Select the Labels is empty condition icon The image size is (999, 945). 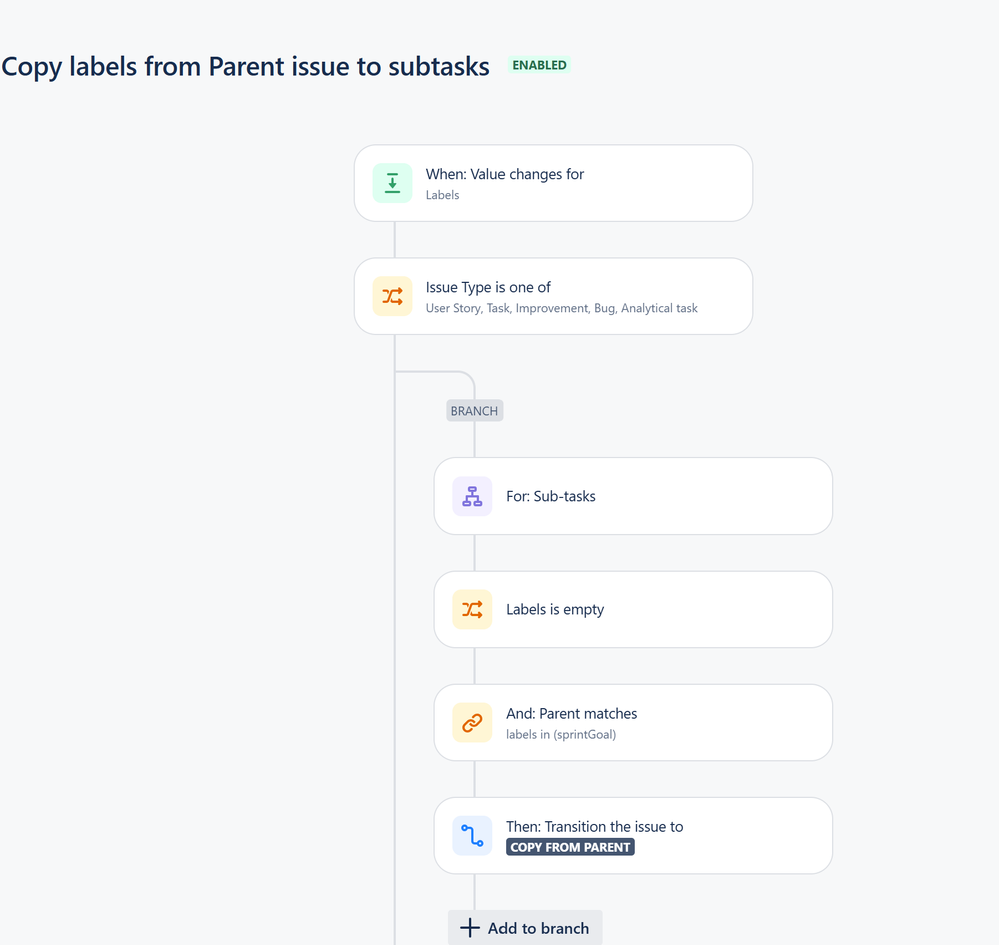(x=472, y=610)
